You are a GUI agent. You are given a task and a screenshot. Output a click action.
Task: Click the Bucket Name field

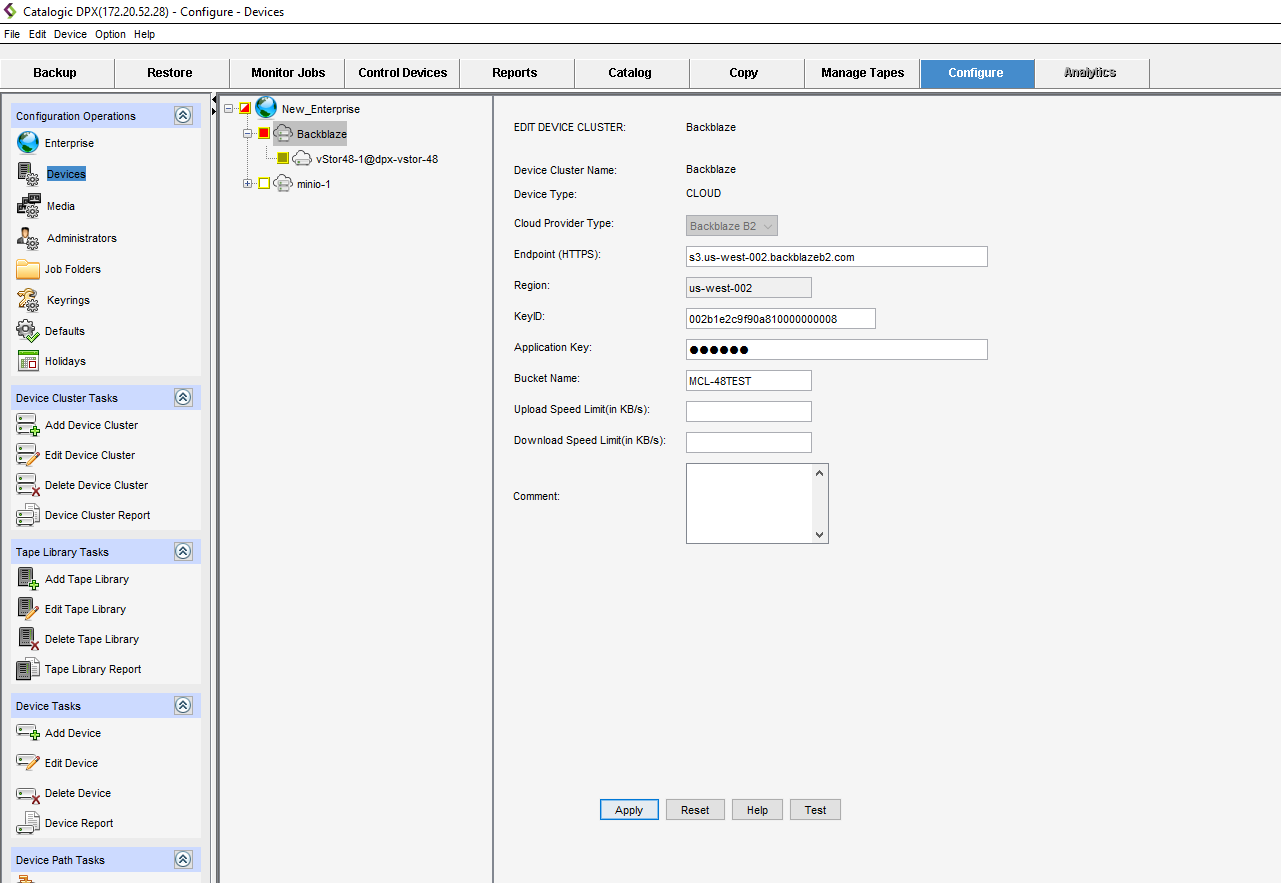pos(749,381)
